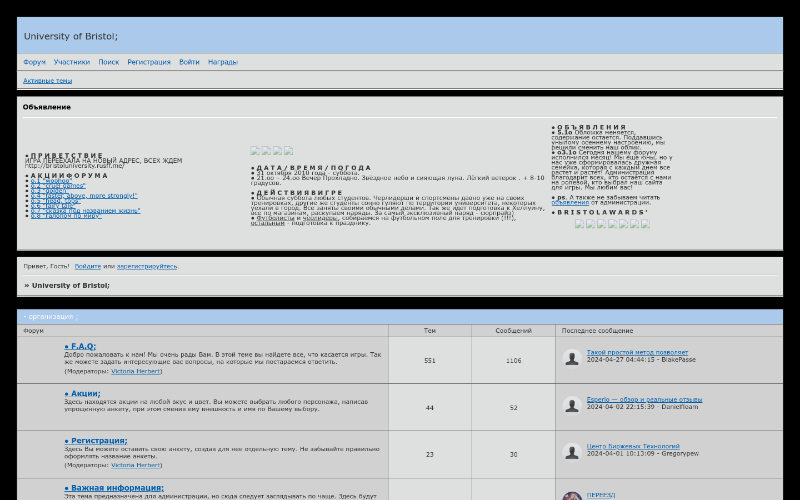
Task: Collapse the организация category header
Action: pos(50,316)
